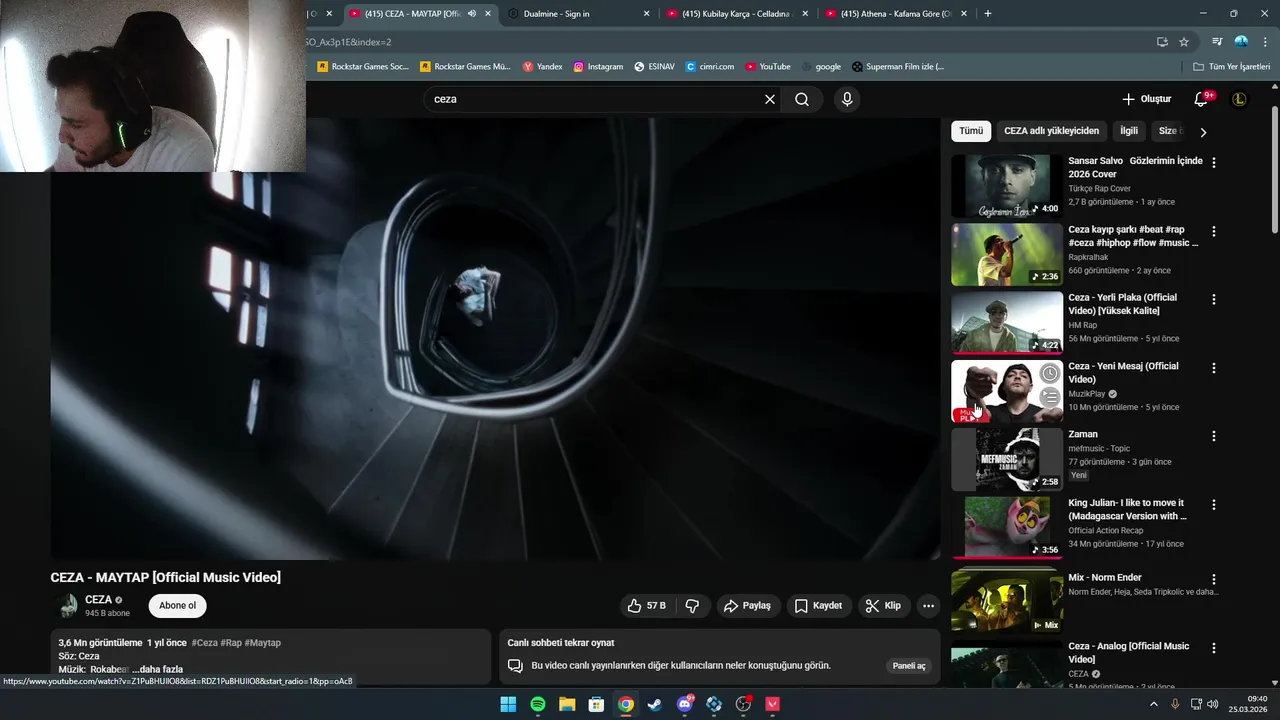This screenshot has height=720, width=1280.
Task: Like the CEZA MAYTAP video
Action: (x=646, y=606)
